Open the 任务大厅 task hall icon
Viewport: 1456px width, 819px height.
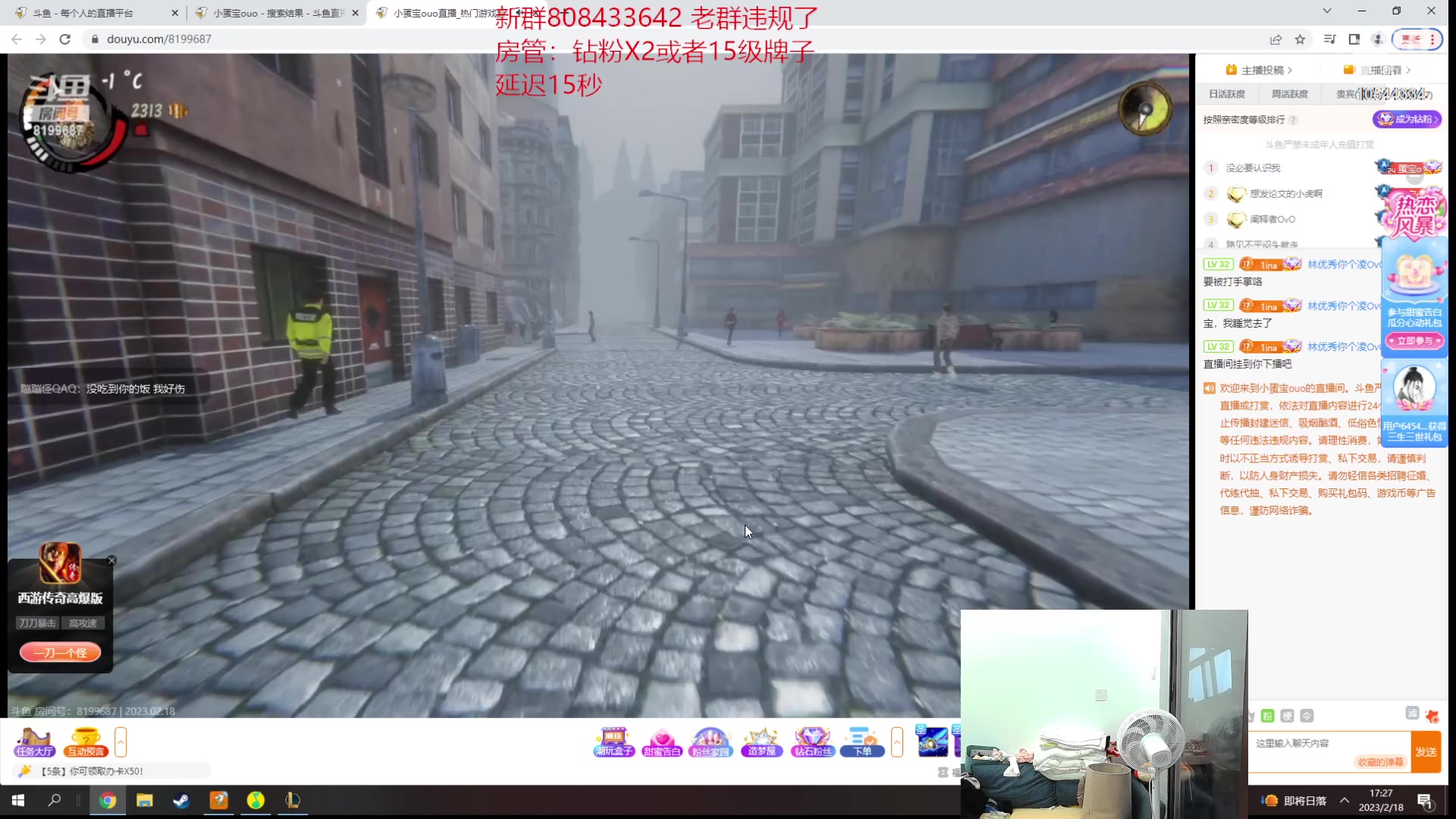click(x=34, y=742)
